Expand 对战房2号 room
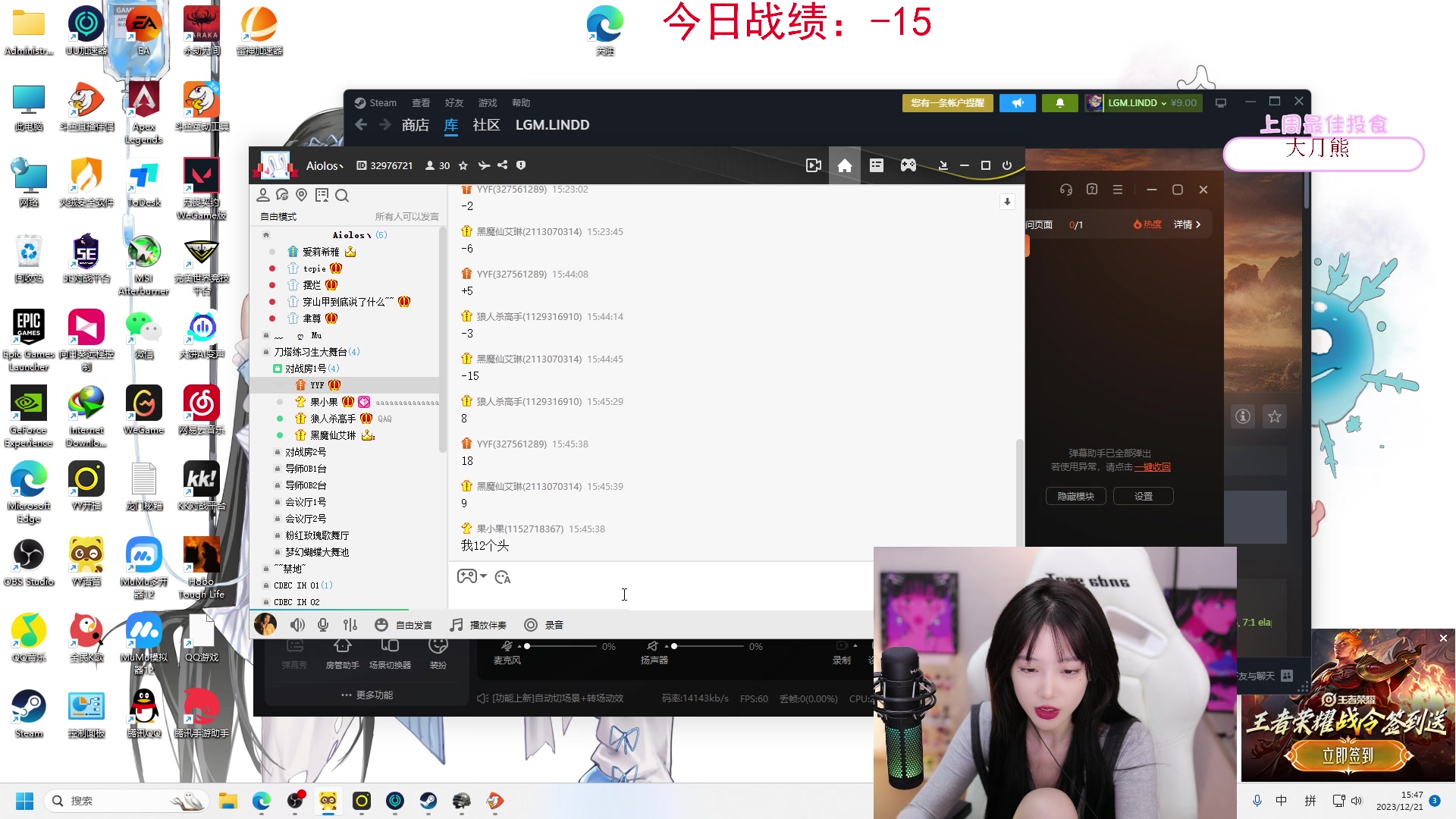Image resolution: width=1456 pixels, height=819 pixels. click(278, 452)
